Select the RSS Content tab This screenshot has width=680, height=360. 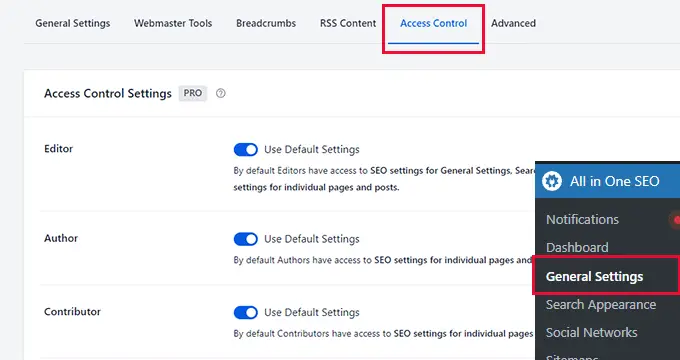pos(348,23)
